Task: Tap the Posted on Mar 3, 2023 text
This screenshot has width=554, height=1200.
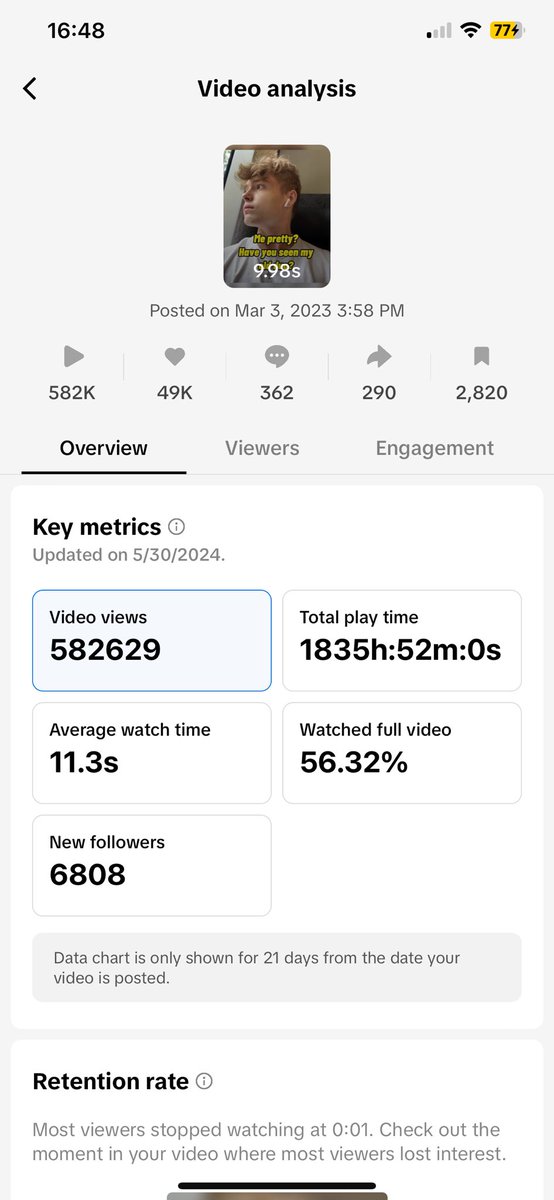Action: (277, 311)
